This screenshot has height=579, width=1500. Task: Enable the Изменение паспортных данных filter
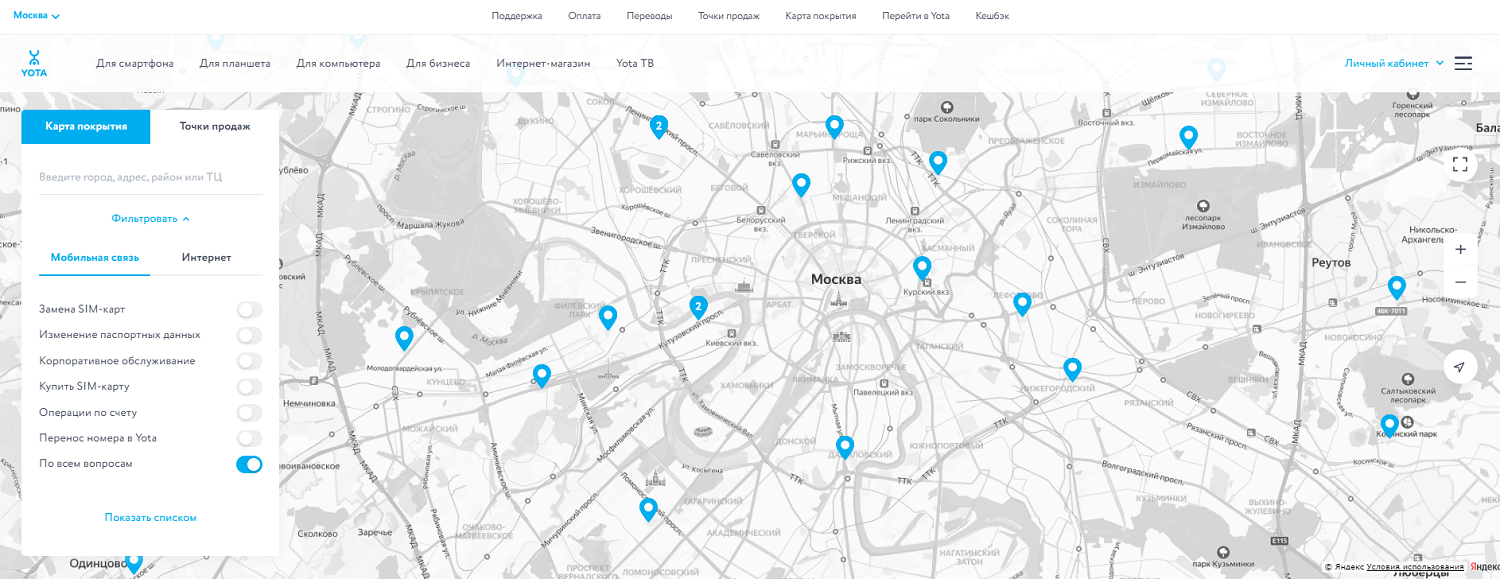[x=249, y=335]
